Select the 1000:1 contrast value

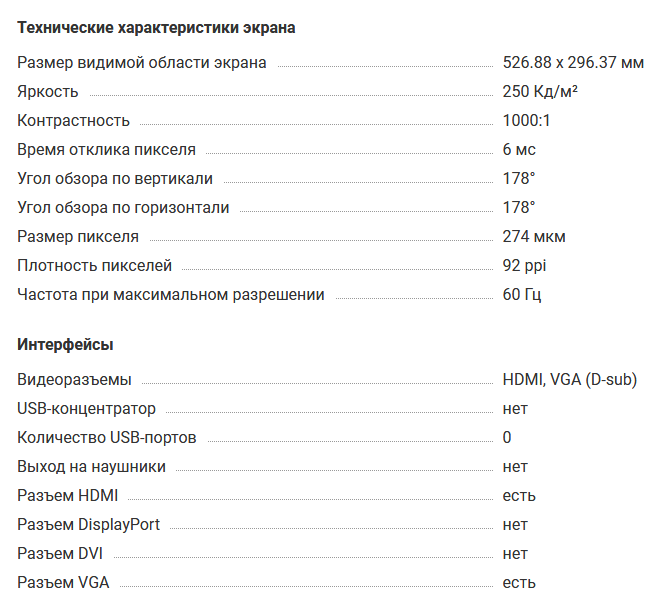(527, 121)
